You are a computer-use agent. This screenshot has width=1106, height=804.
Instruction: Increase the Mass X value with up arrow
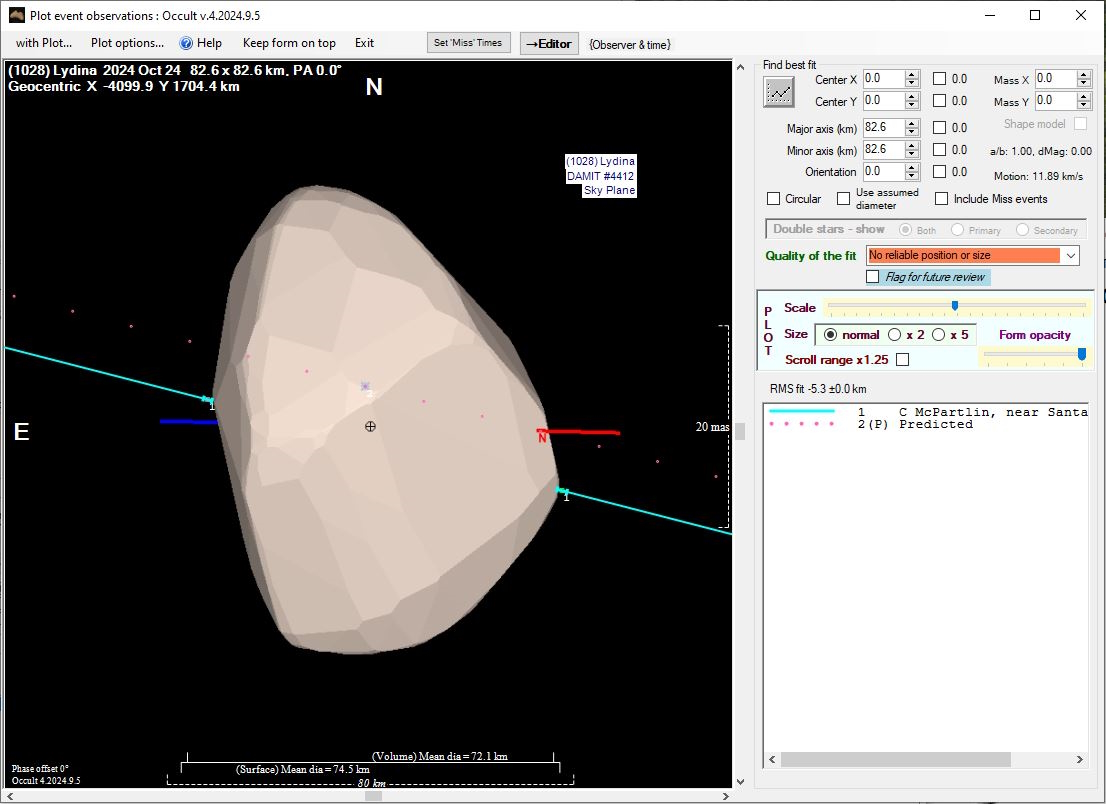coord(1084,75)
